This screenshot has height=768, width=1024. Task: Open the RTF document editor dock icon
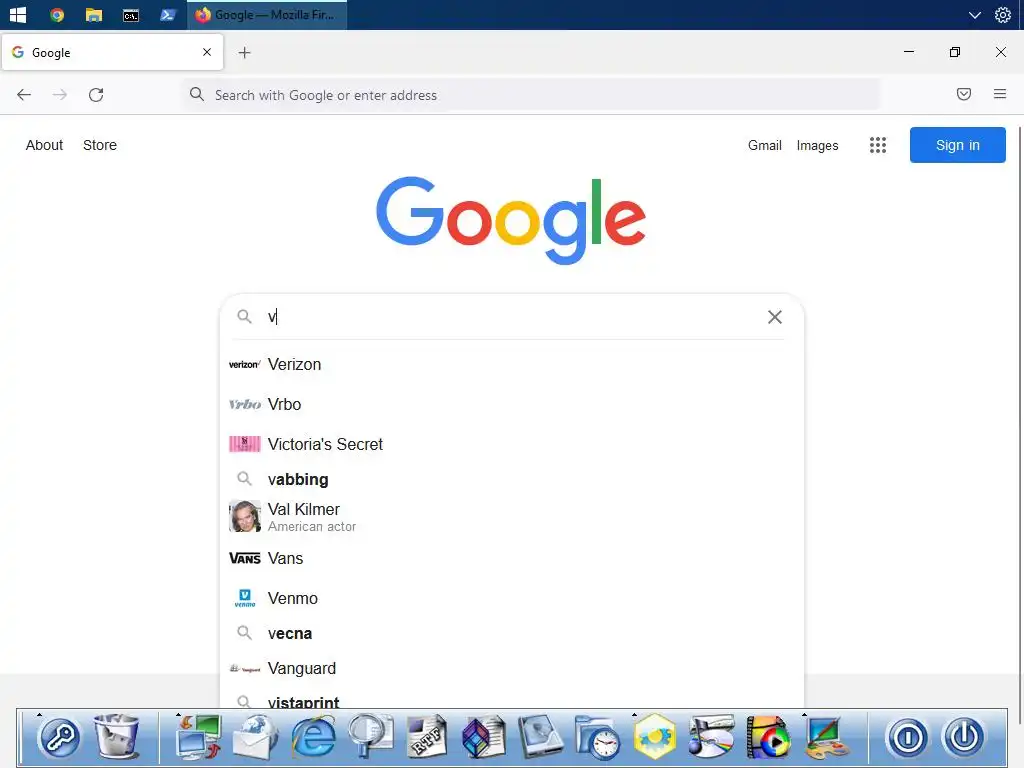(426, 737)
